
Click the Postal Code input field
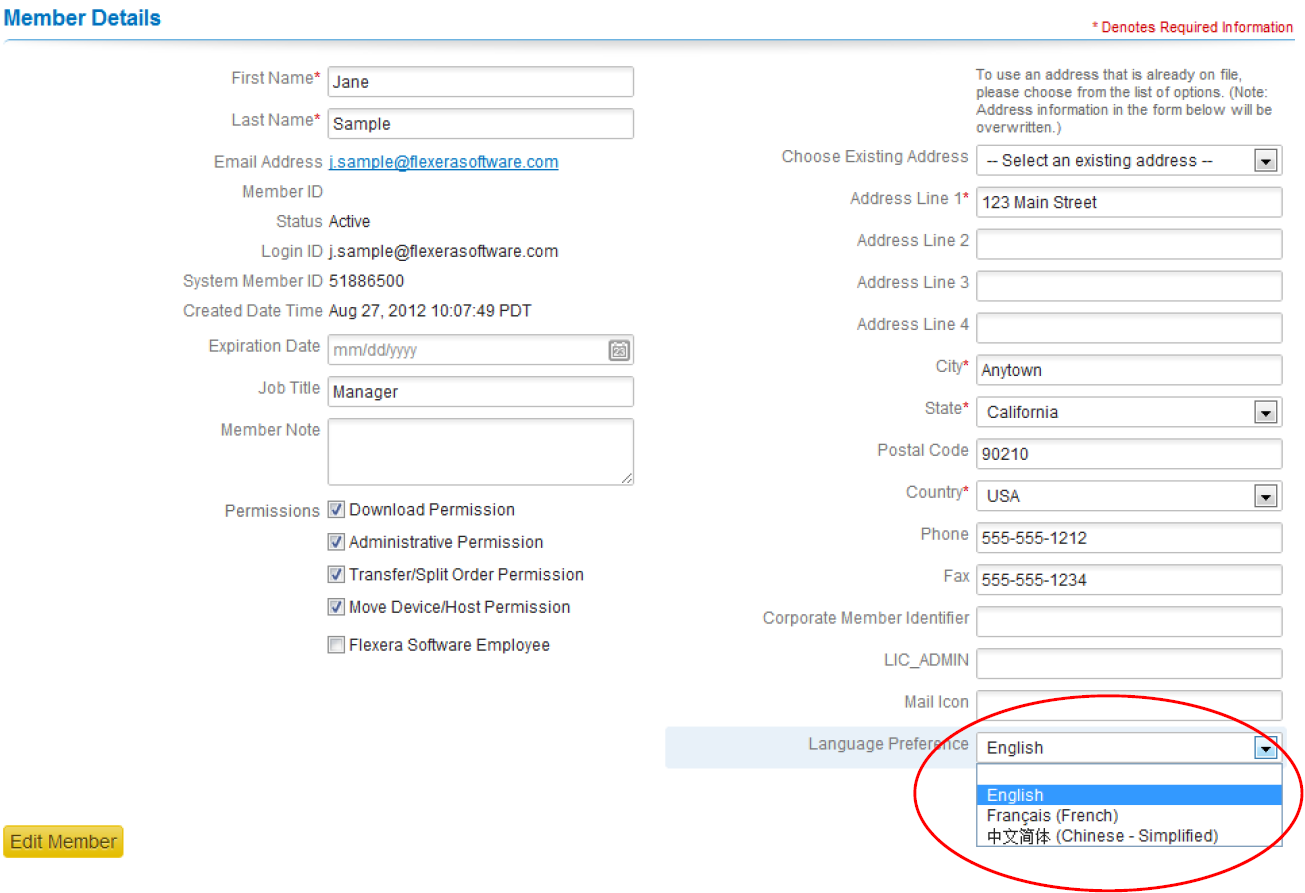(1128, 454)
